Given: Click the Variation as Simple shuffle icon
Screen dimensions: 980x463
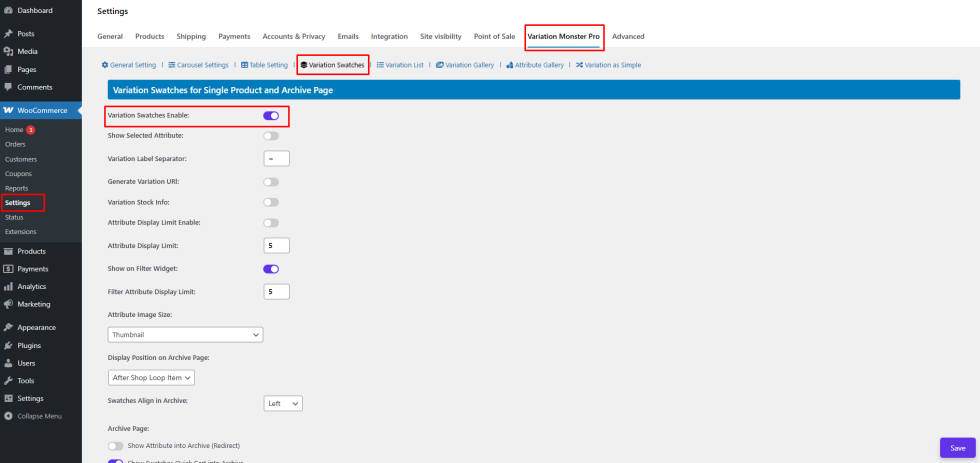Looking at the screenshot, I should point(579,65).
